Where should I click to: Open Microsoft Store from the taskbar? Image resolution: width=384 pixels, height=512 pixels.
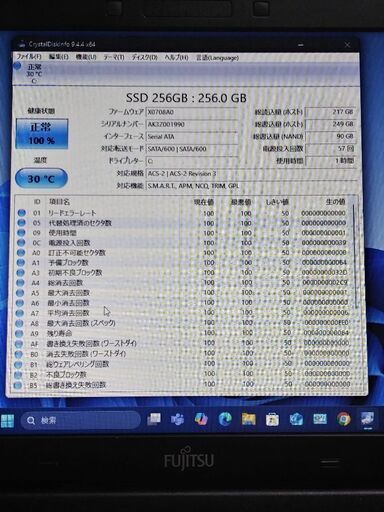click(272, 419)
